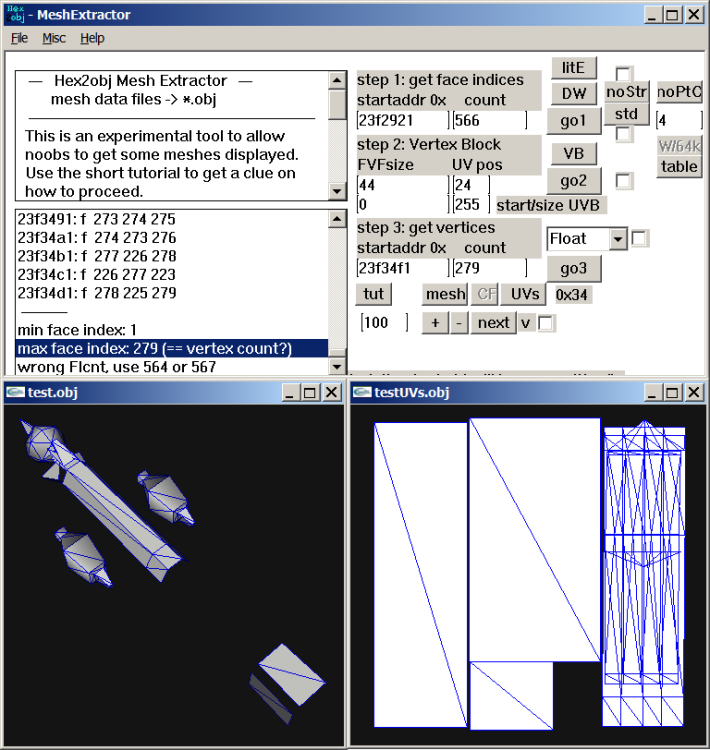Image resolution: width=710 pixels, height=750 pixels.
Task: Click the info text scrollbar thumb
Action: point(337,104)
